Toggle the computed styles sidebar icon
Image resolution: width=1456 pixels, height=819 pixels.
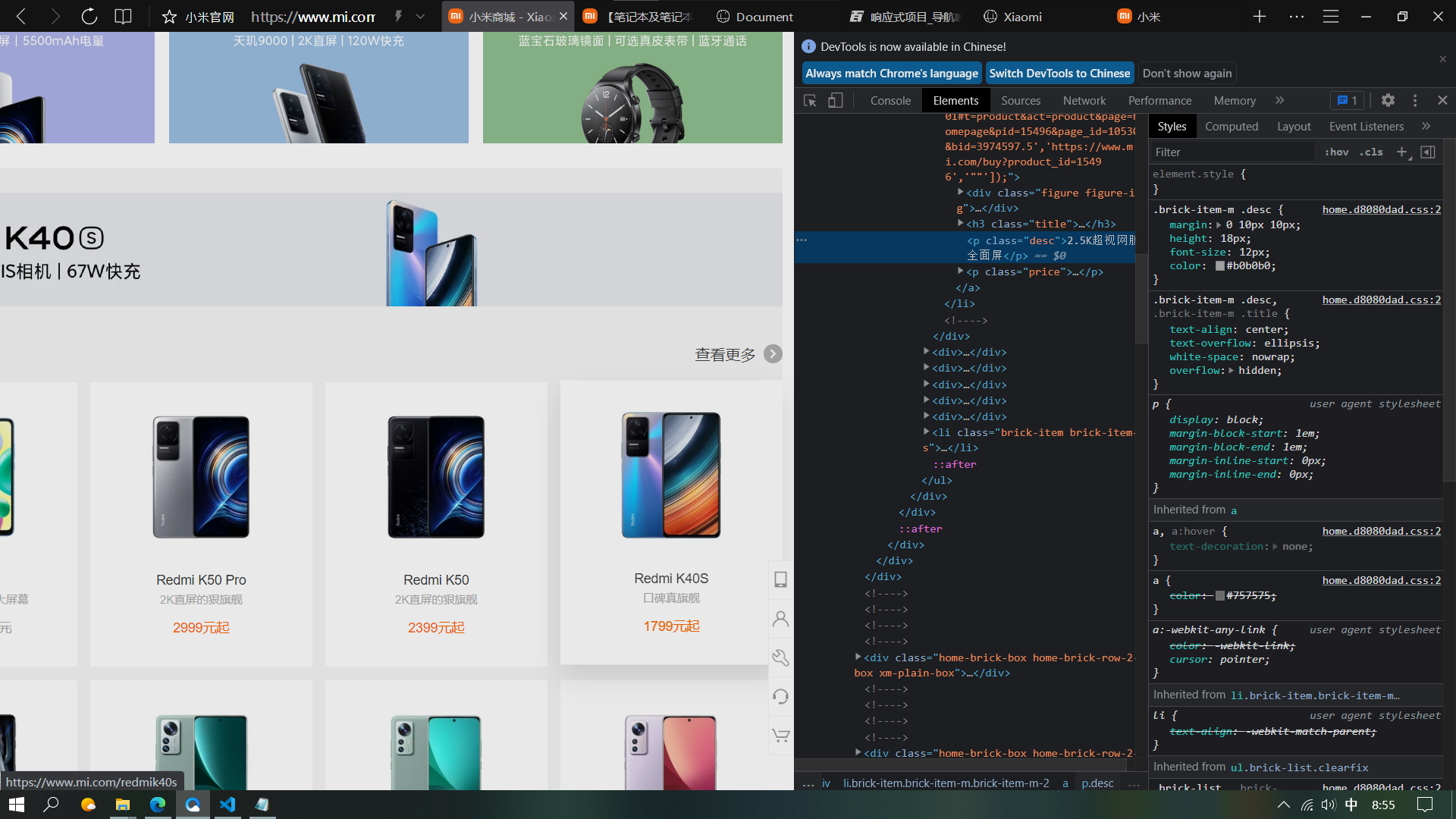[x=1428, y=152]
